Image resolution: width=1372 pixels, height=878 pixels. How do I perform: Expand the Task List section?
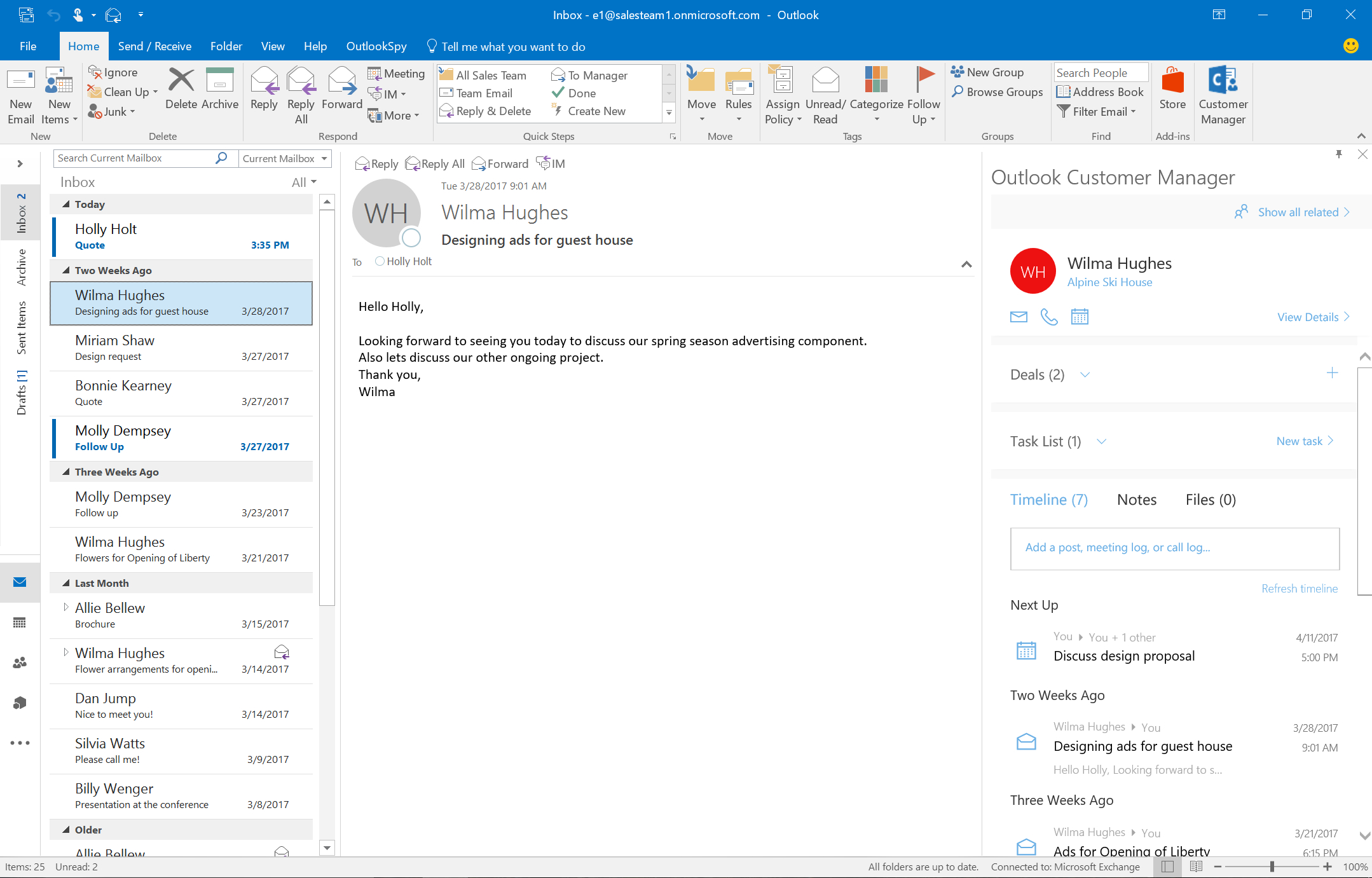pos(1102,441)
